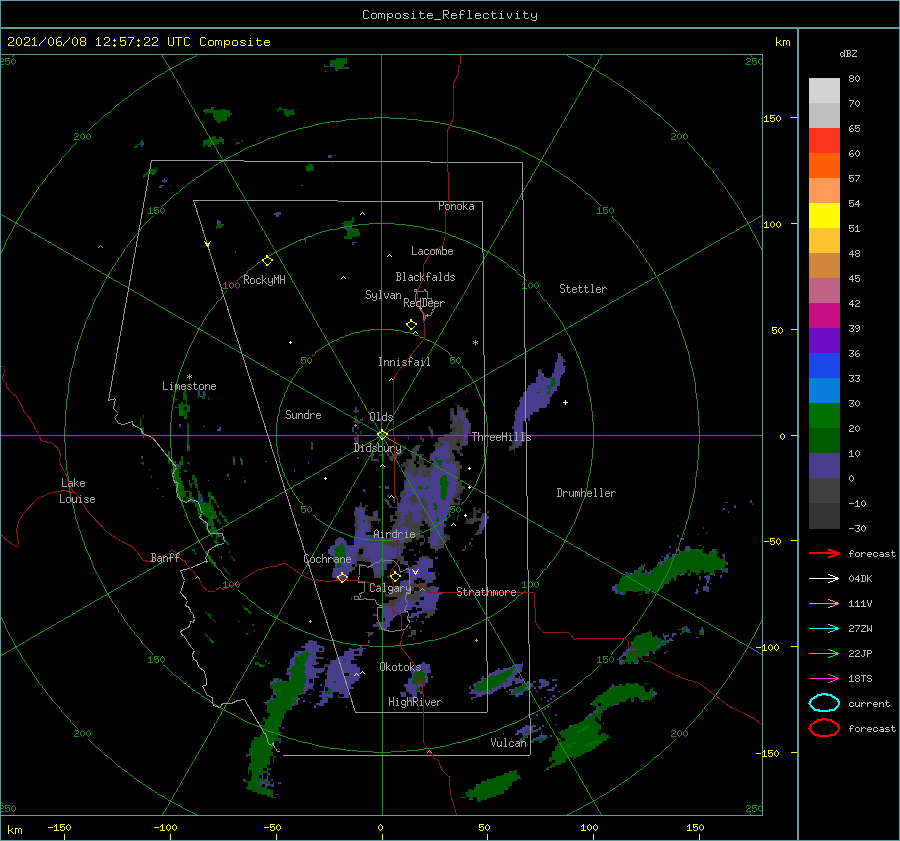Click the Sundre town label
The width and height of the screenshot is (900, 841).
point(303,414)
